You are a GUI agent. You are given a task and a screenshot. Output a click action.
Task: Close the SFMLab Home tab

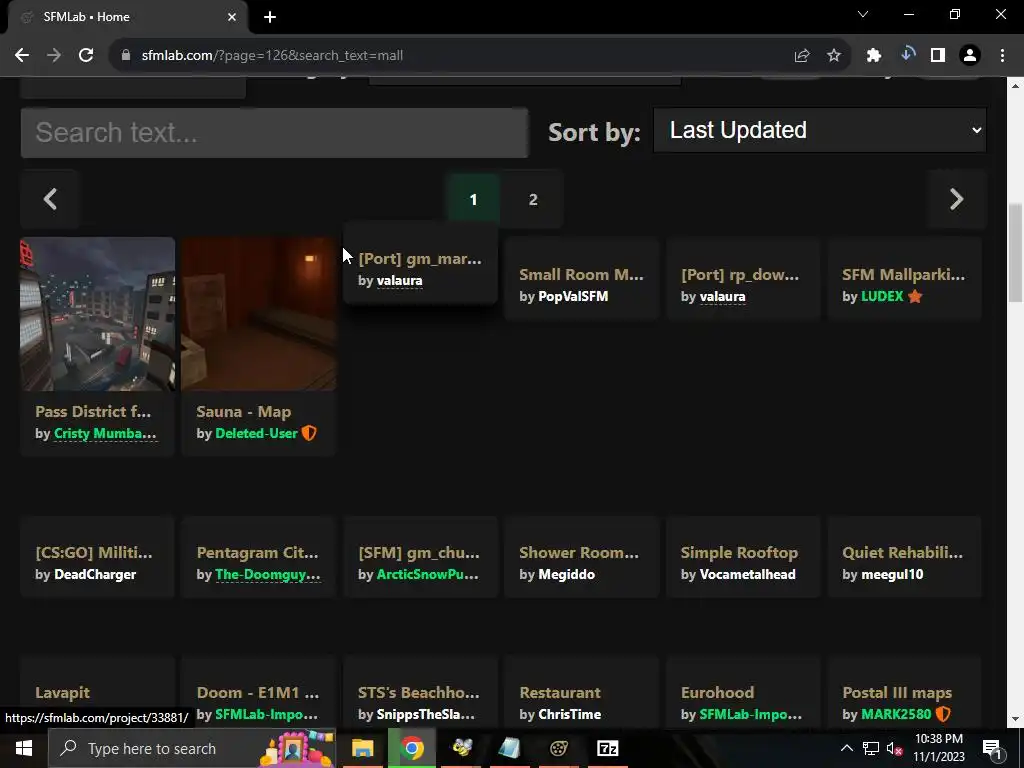(x=232, y=17)
